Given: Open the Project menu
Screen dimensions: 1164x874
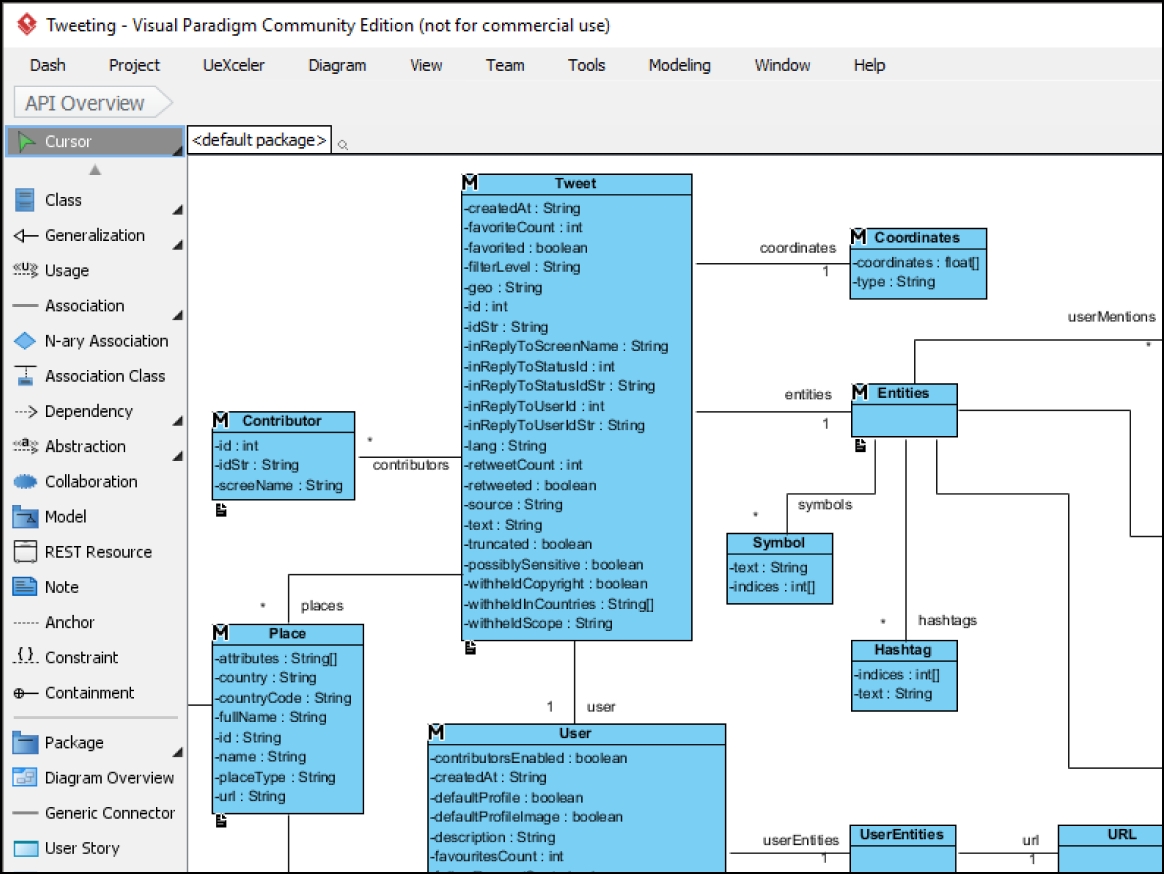Looking at the screenshot, I should tap(134, 65).
